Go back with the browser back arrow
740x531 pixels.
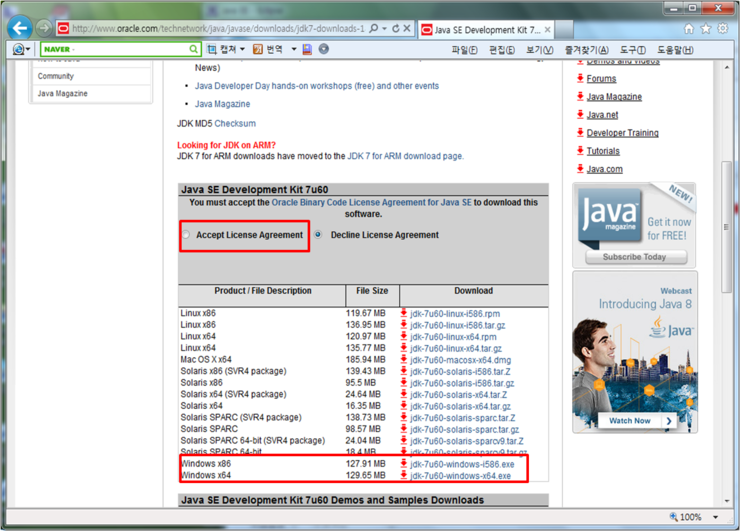click(20, 28)
